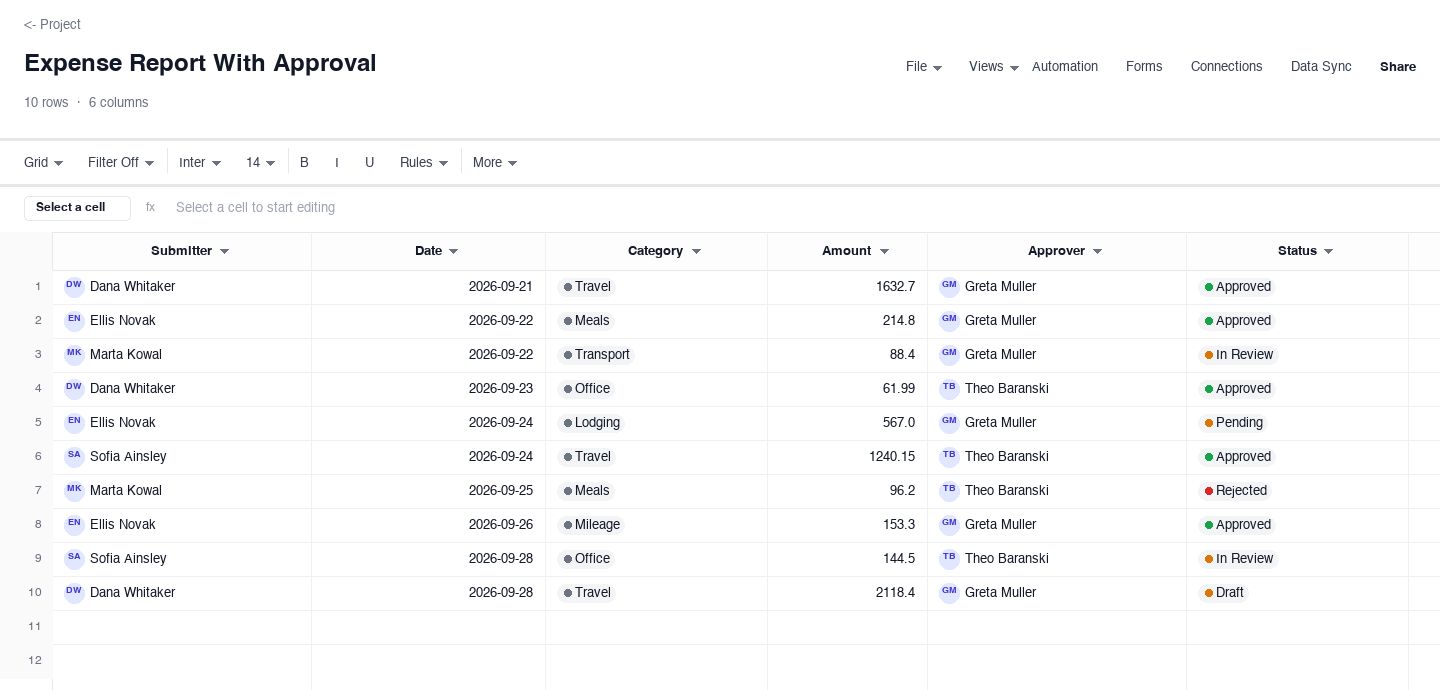Select the date cell 2026-09-26
The height and width of the screenshot is (690, 1440).
[x=428, y=525]
